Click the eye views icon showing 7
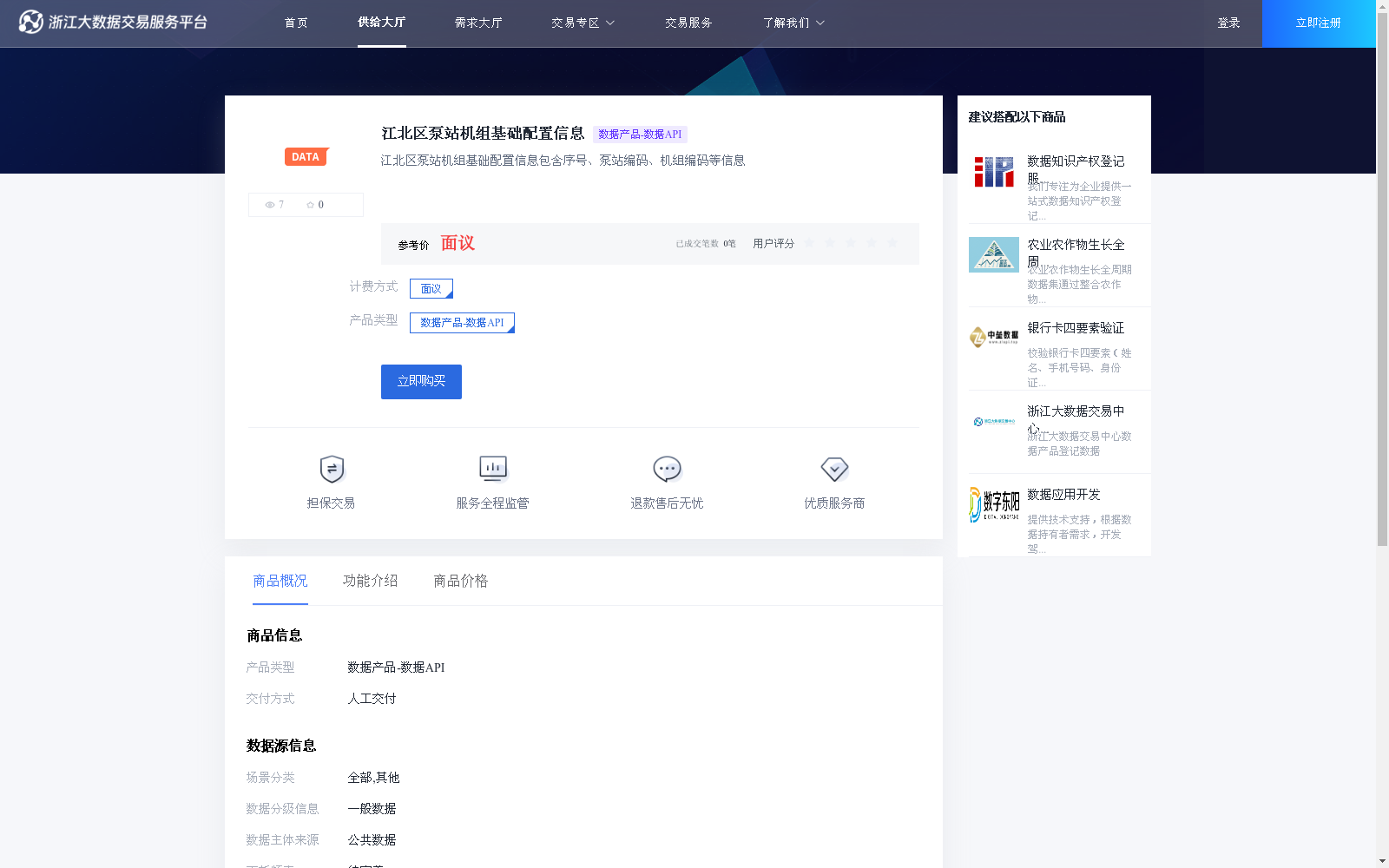1389x868 pixels. click(x=270, y=205)
